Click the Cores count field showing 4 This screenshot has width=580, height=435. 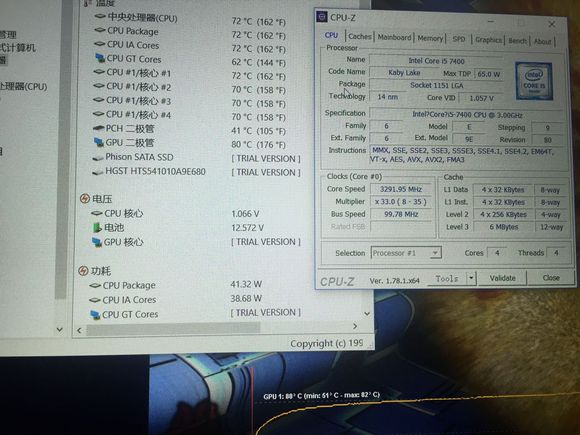click(x=497, y=253)
